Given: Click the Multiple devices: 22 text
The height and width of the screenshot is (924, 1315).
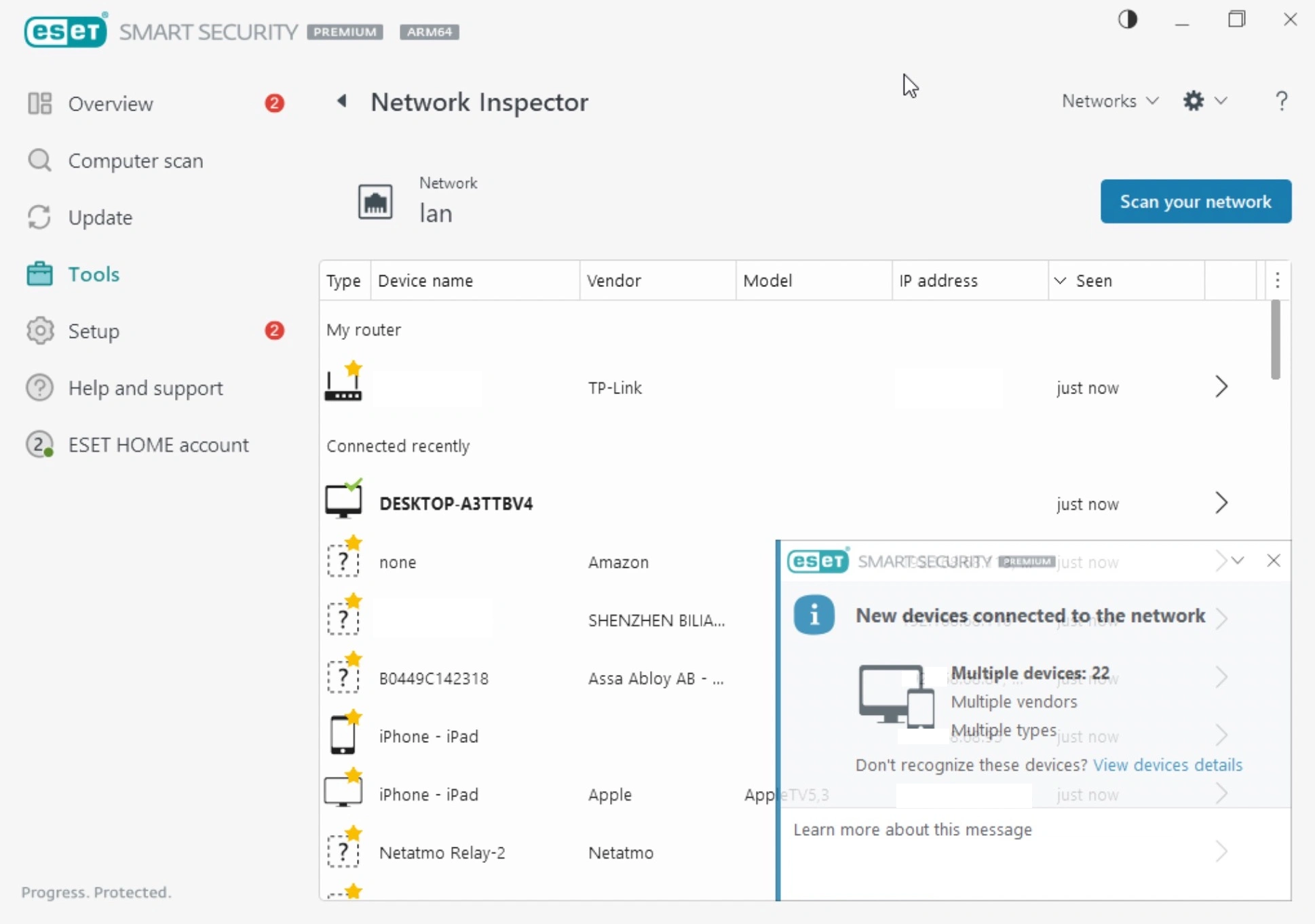Looking at the screenshot, I should [1030, 673].
